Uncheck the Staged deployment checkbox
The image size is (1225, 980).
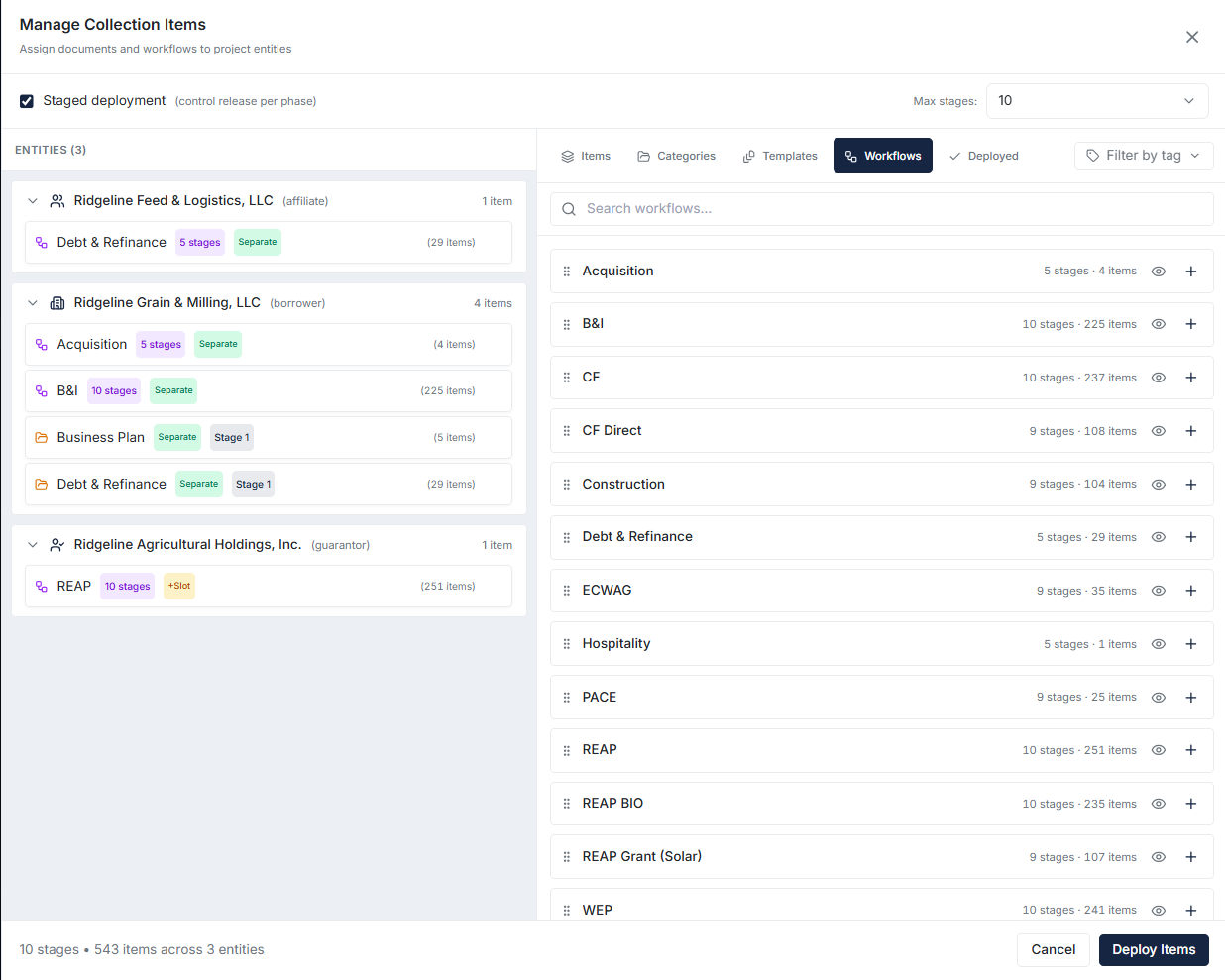(x=26, y=101)
